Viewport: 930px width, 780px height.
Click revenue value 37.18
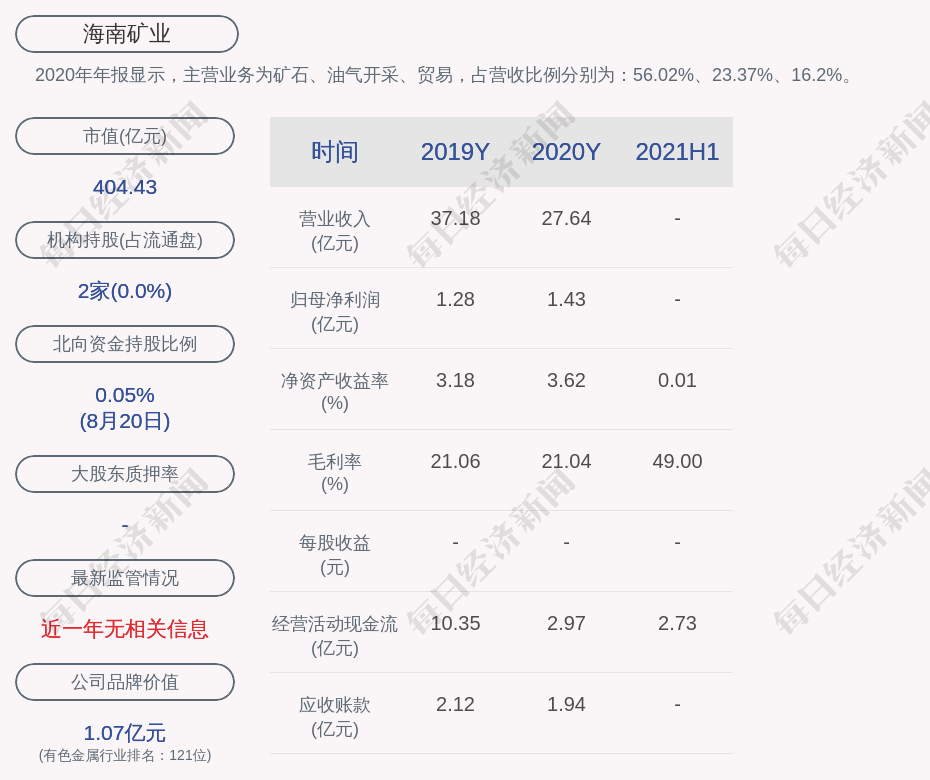click(455, 218)
